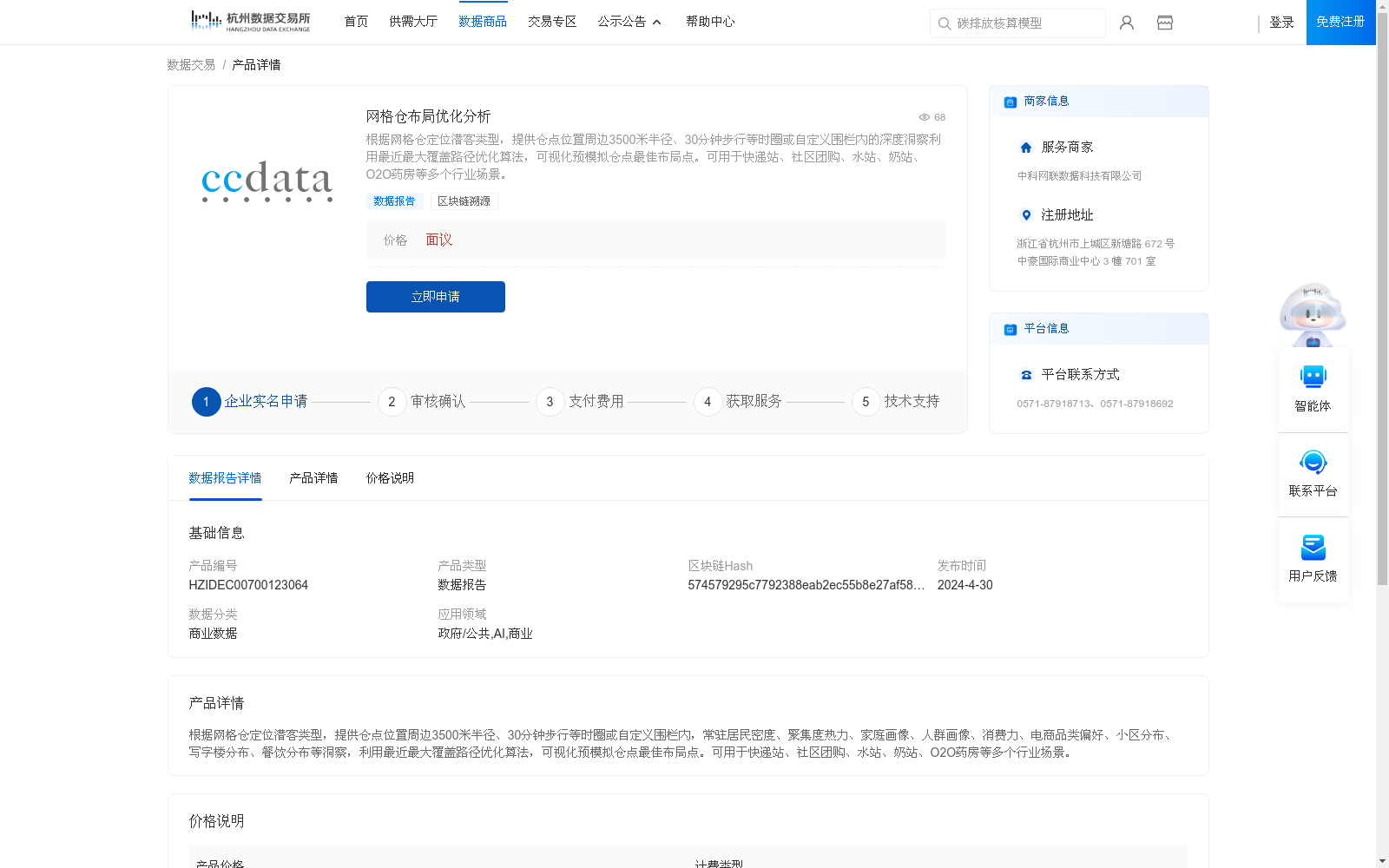
Task: Click the eye view-count icon
Action: pyautogui.click(x=925, y=117)
